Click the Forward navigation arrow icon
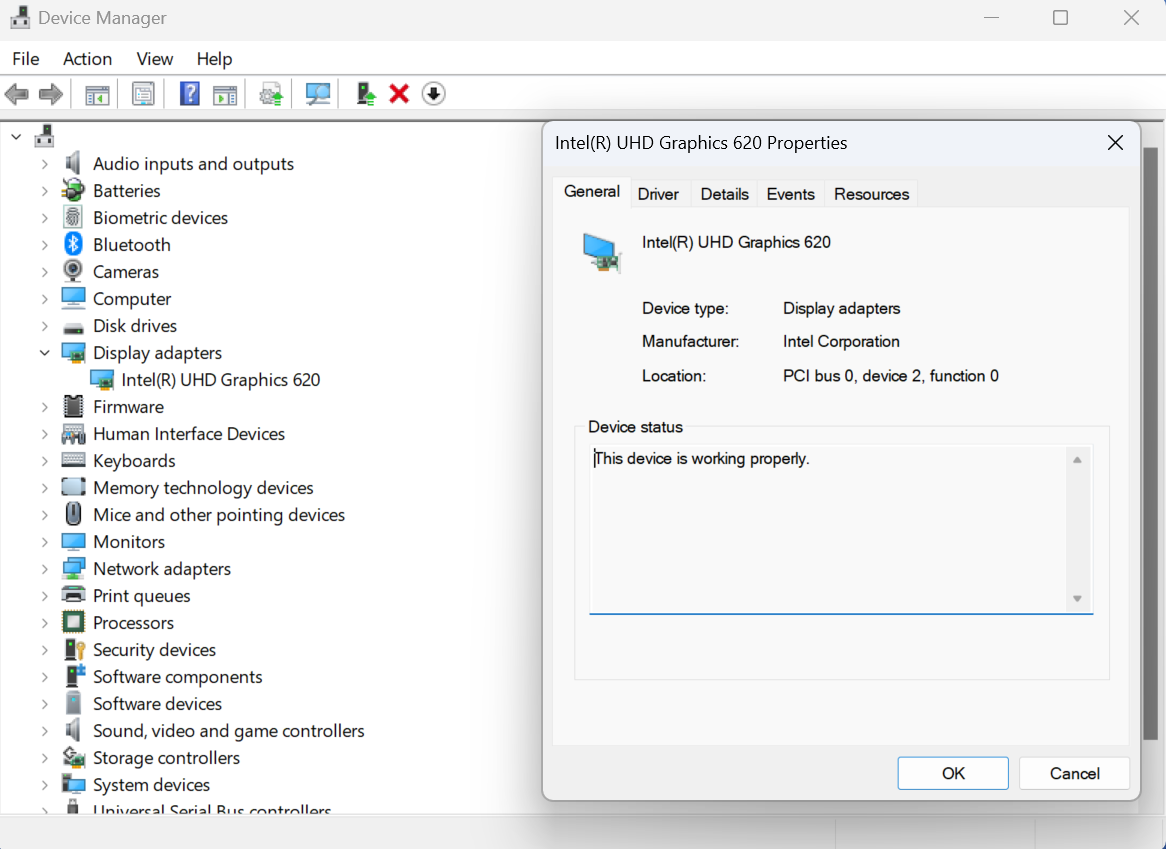The height and width of the screenshot is (849, 1166). 48,93
